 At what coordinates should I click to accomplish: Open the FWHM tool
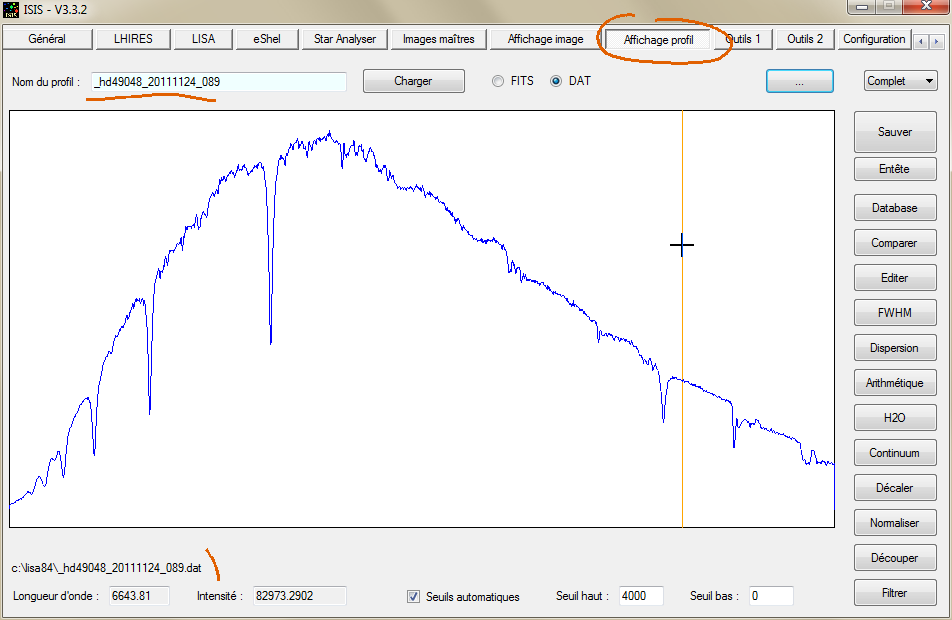(x=894, y=313)
